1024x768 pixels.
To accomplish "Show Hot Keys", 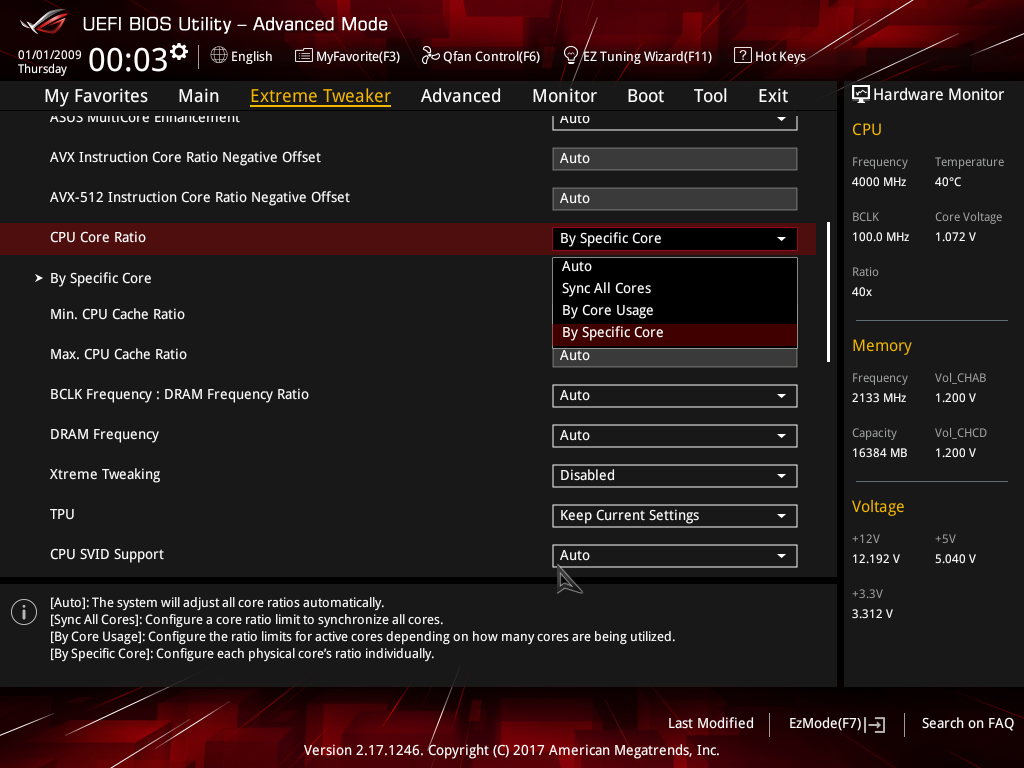I will (x=770, y=56).
